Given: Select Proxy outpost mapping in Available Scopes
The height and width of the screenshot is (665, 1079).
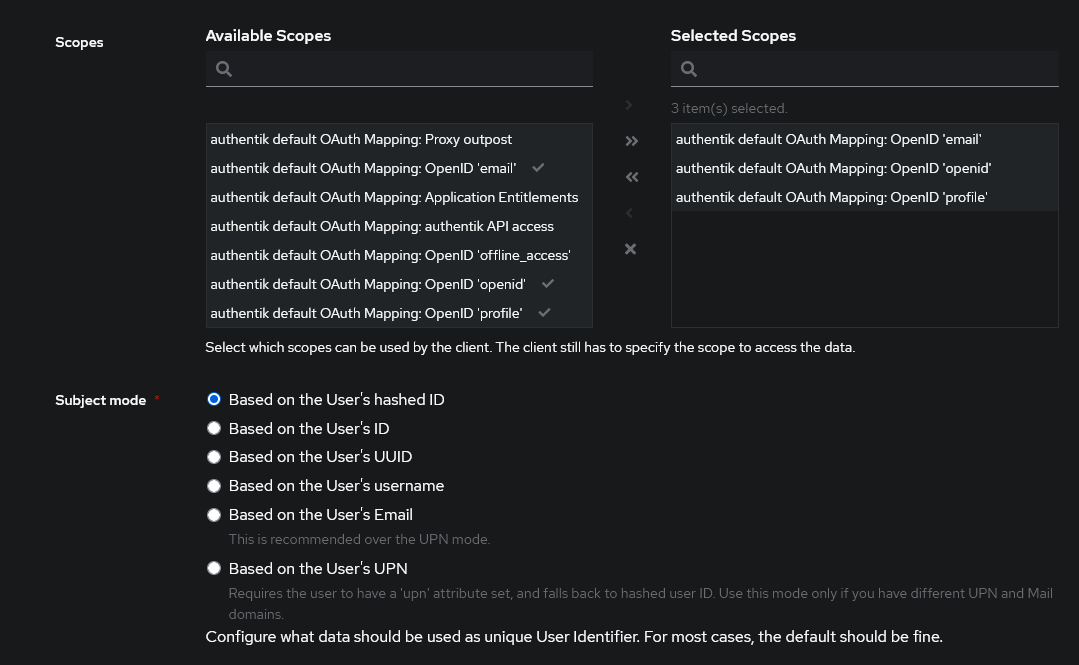Looking at the screenshot, I should click(399, 139).
